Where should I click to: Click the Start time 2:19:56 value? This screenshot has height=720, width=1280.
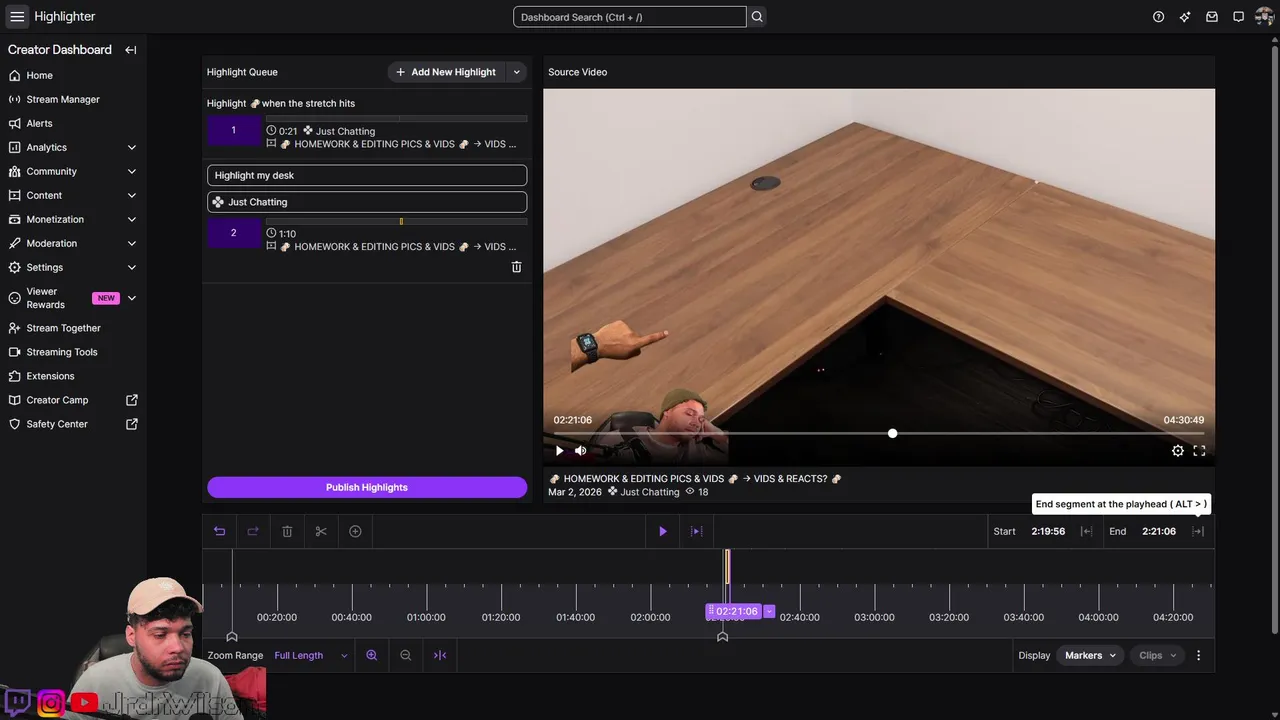1048,531
